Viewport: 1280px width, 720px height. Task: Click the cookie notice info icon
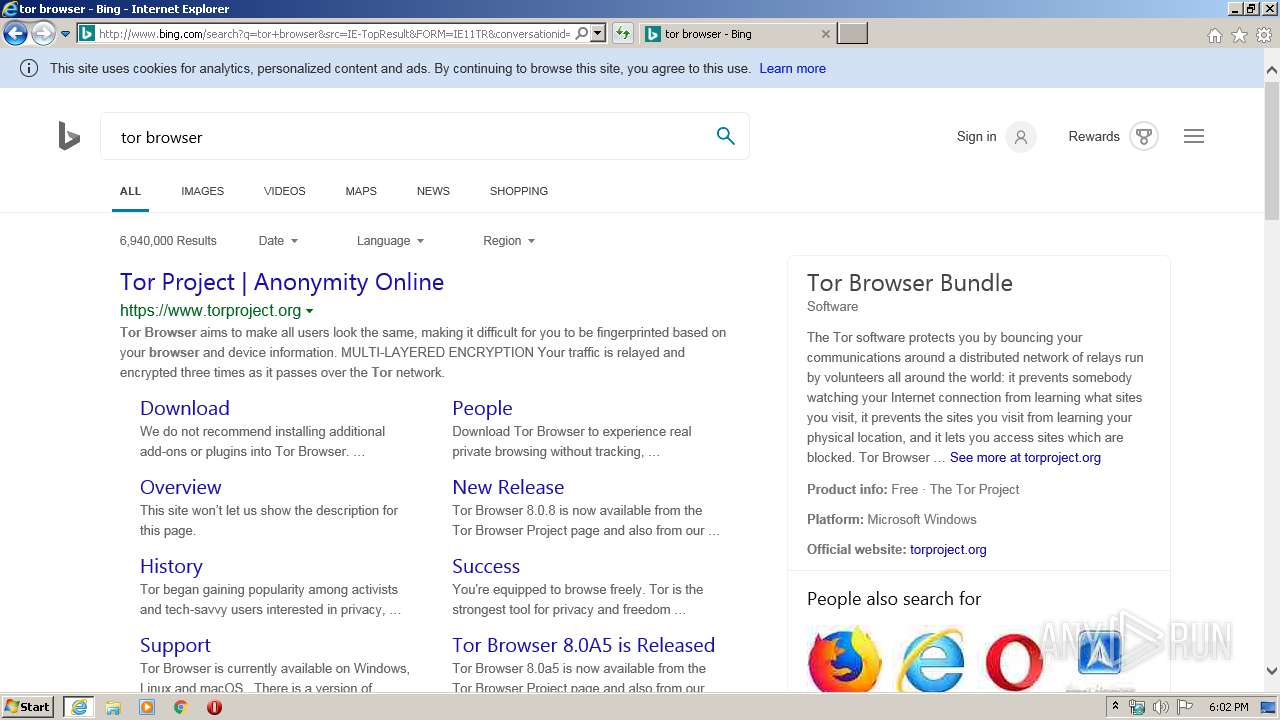pyautogui.click(x=29, y=68)
